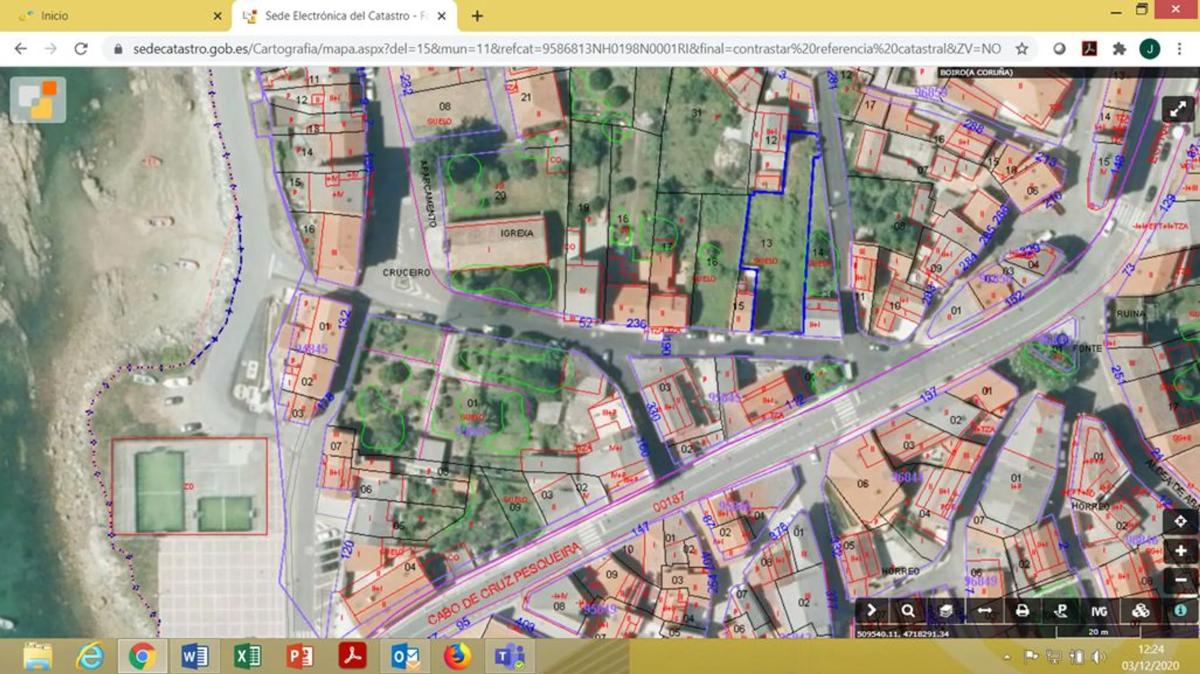This screenshot has height=674, width=1200.
Task: Center map using the locate button
Action: click(1181, 522)
